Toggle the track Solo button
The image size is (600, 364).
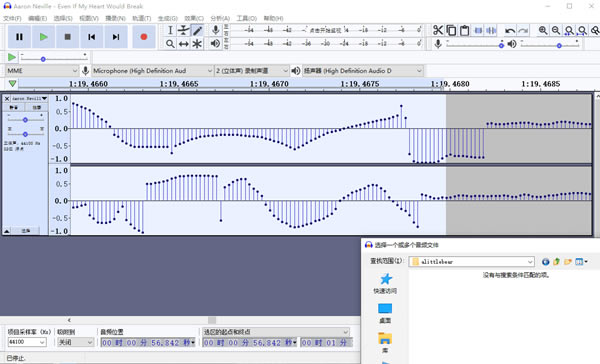coord(36,108)
